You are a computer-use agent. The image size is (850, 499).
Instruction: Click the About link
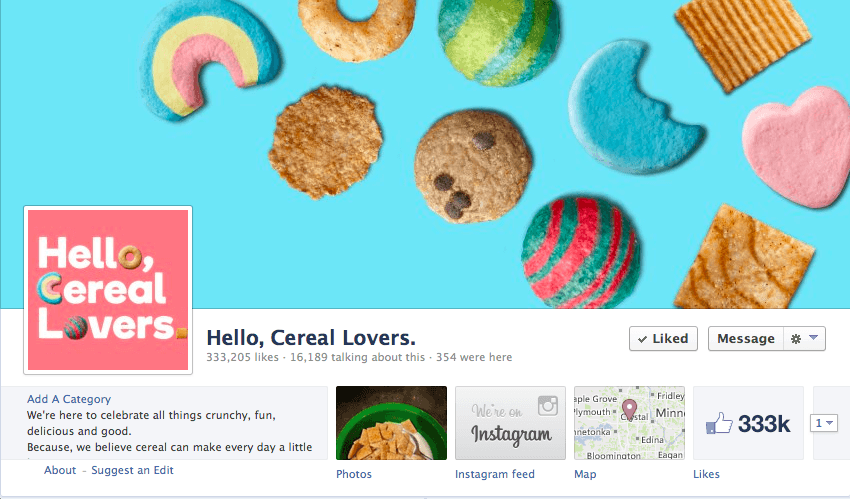(x=60, y=470)
